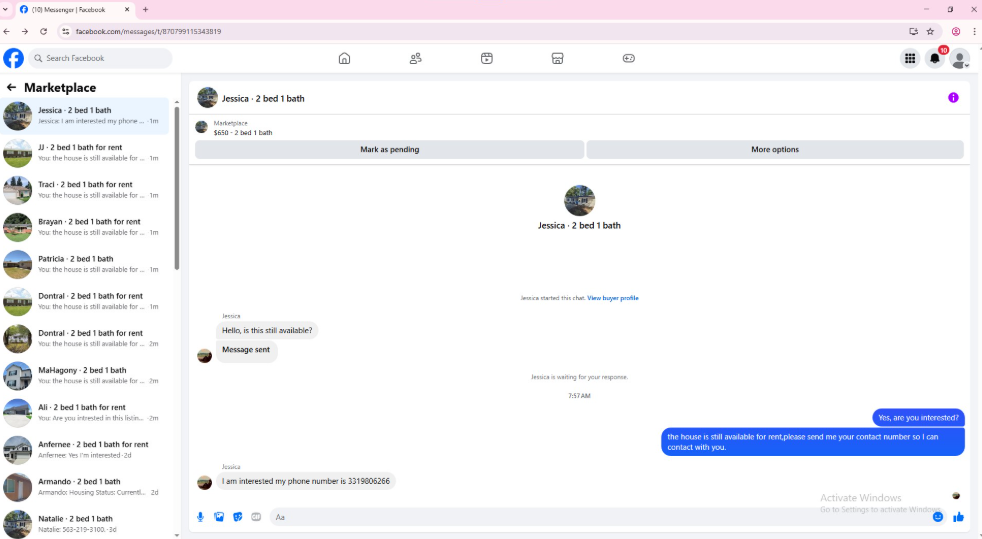Go to the Home feed icon
The image size is (982, 539).
[x=344, y=58]
